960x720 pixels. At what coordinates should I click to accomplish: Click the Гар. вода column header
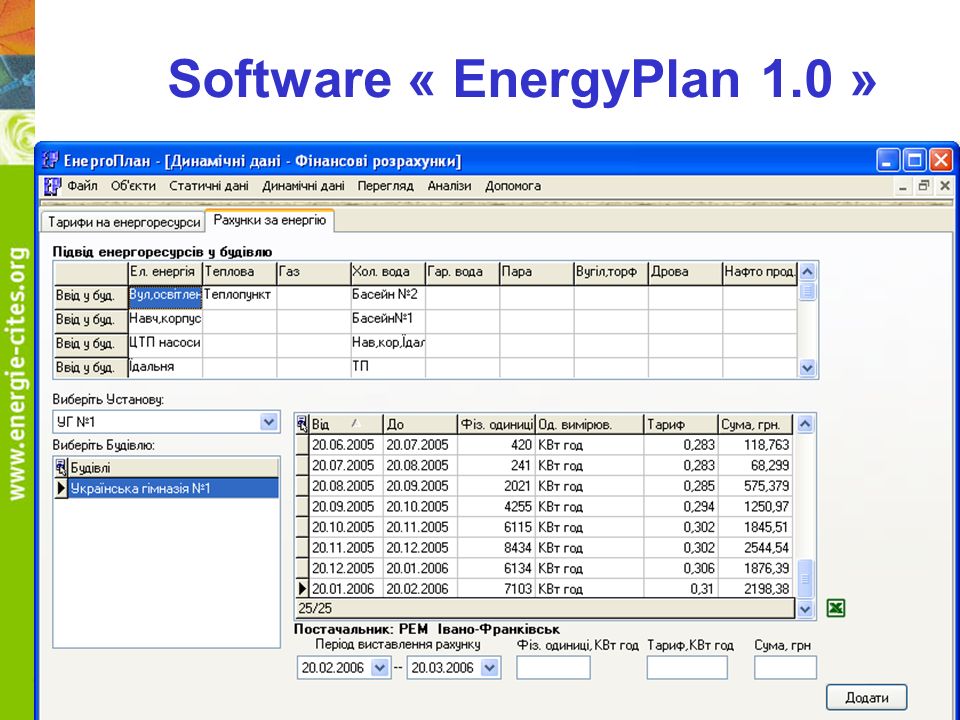(x=462, y=272)
